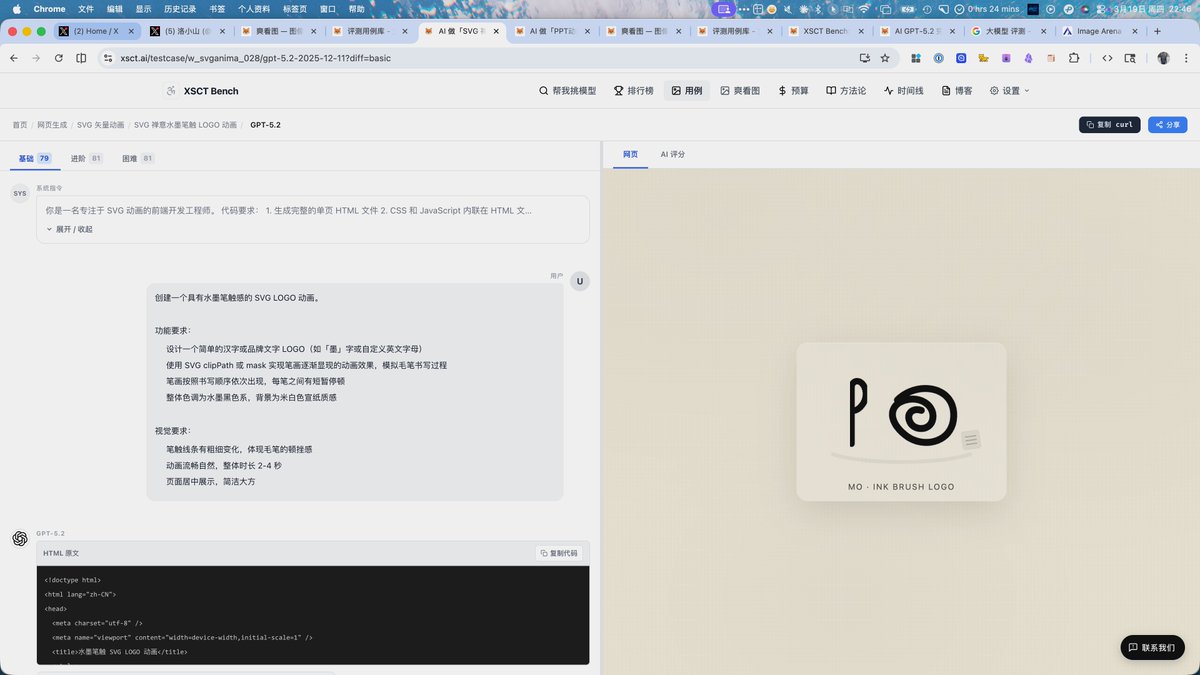The width and height of the screenshot is (1200, 675).
Task: Expand the 设置 settings dropdown
Action: coord(1009,90)
